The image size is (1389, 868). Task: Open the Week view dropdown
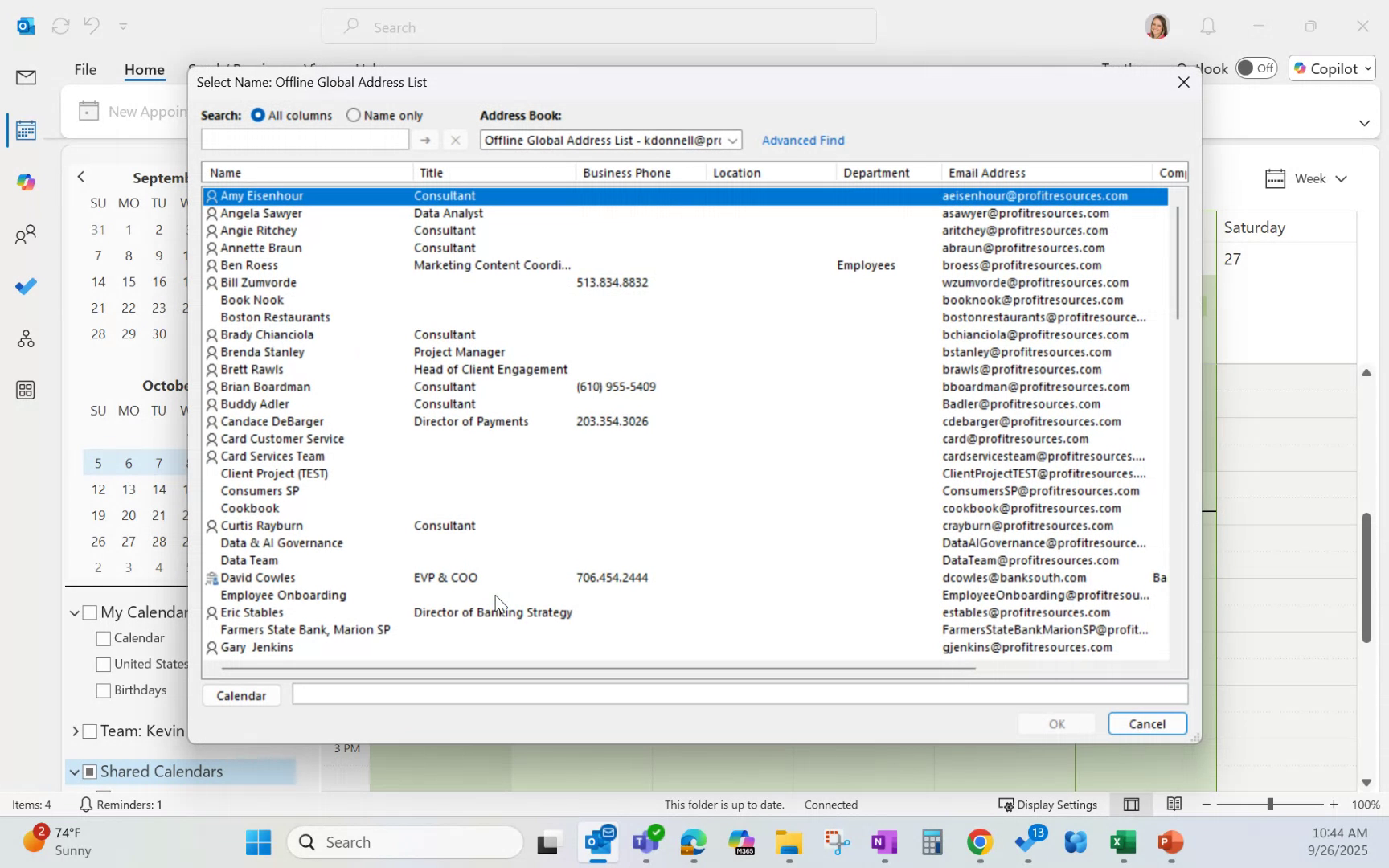coord(1341,178)
